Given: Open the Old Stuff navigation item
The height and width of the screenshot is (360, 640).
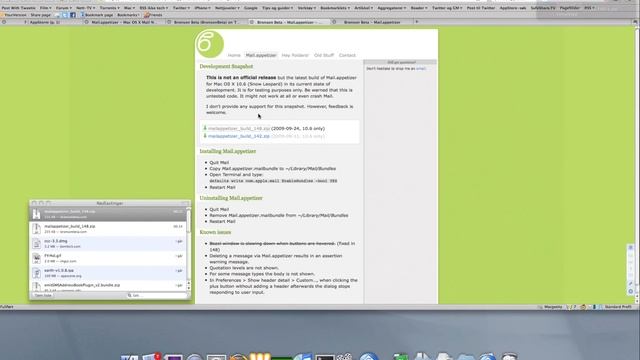Looking at the screenshot, I should tap(324, 55).
